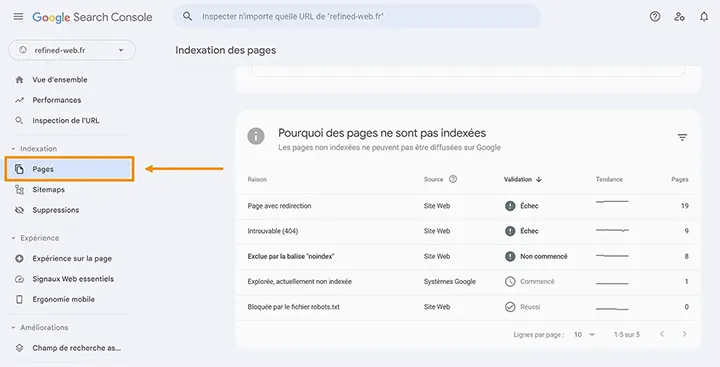Open the help question mark icon

click(x=655, y=17)
